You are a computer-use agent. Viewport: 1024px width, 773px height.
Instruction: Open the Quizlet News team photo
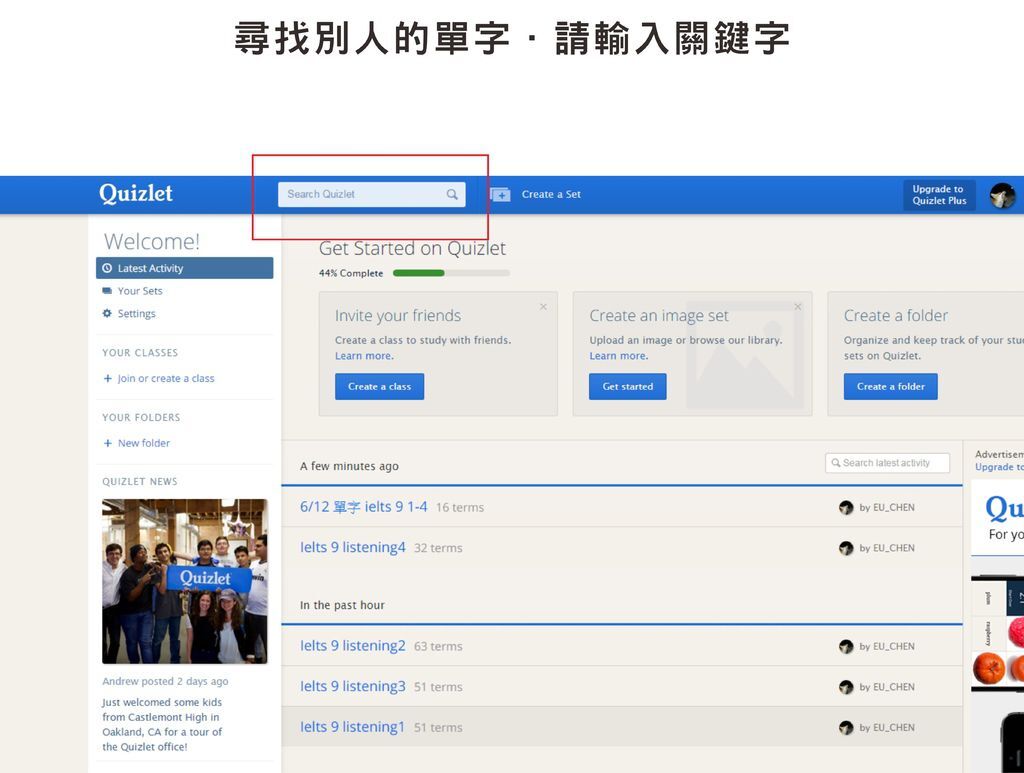pos(185,581)
